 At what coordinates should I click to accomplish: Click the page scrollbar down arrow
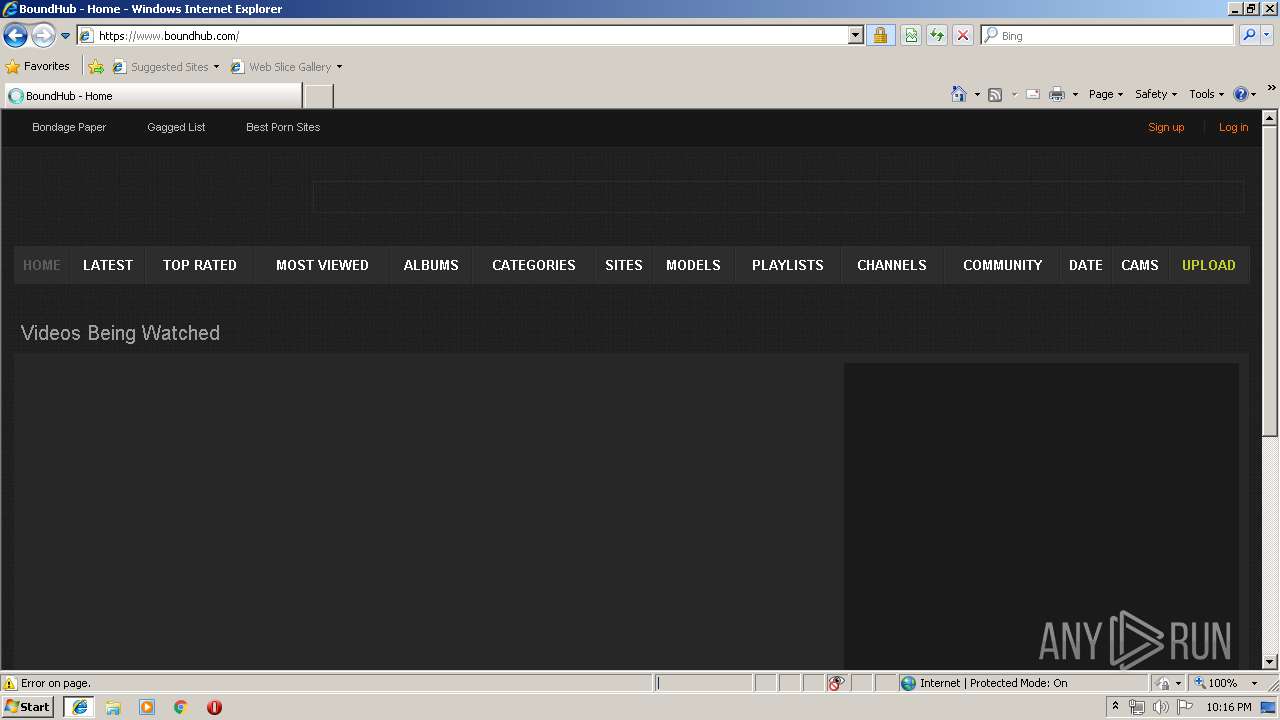click(x=1270, y=661)
